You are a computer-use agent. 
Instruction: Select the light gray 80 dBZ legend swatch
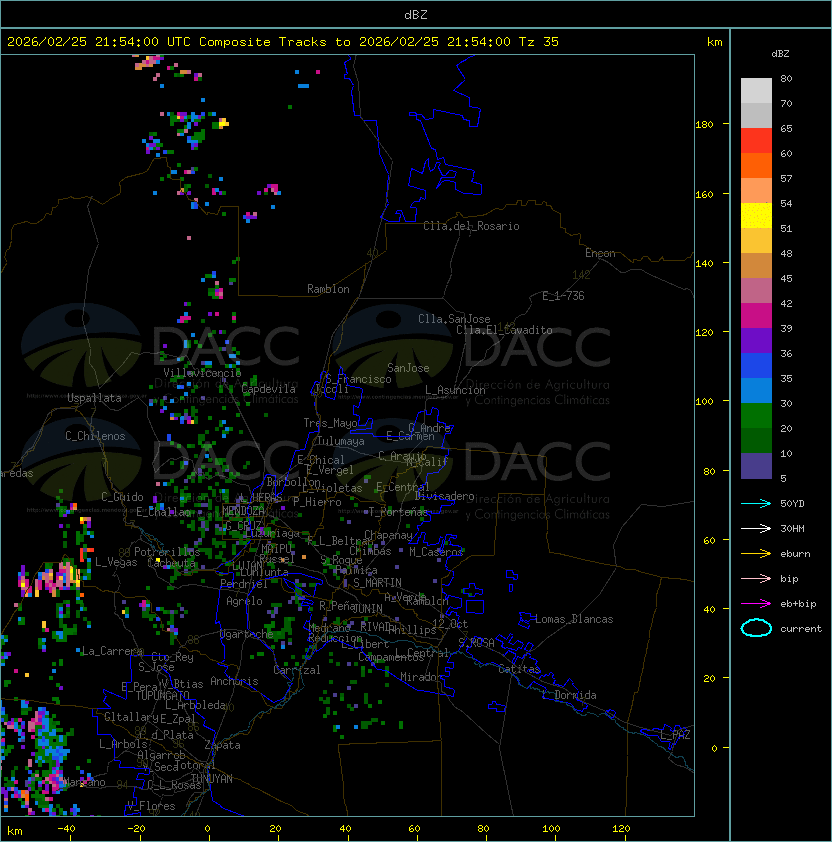(756, 91)
